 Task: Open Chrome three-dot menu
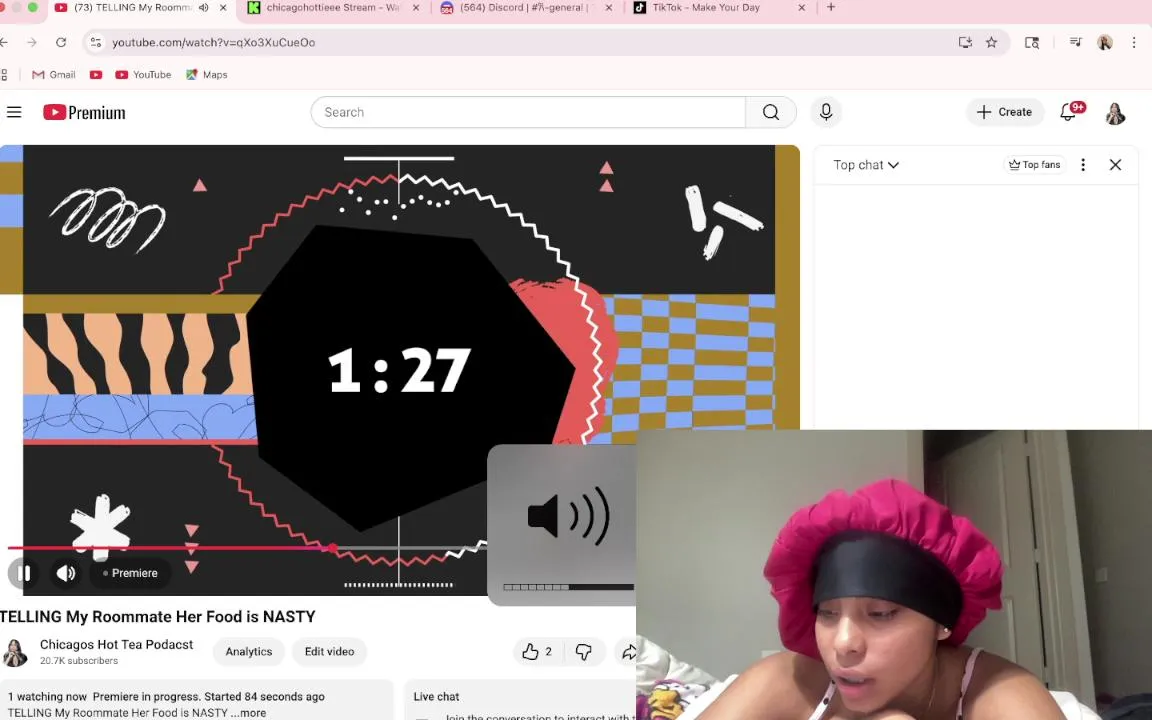[x=1134, y=43]
